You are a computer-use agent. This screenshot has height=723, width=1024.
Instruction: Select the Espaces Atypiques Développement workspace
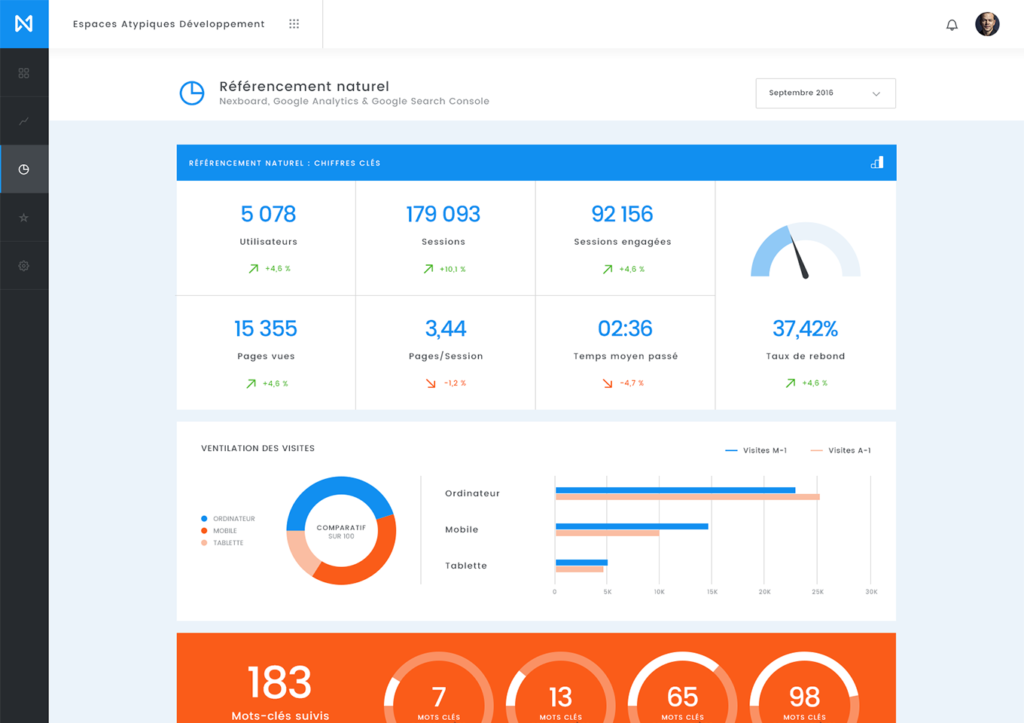pyautogui.click(x=165, y=23)
